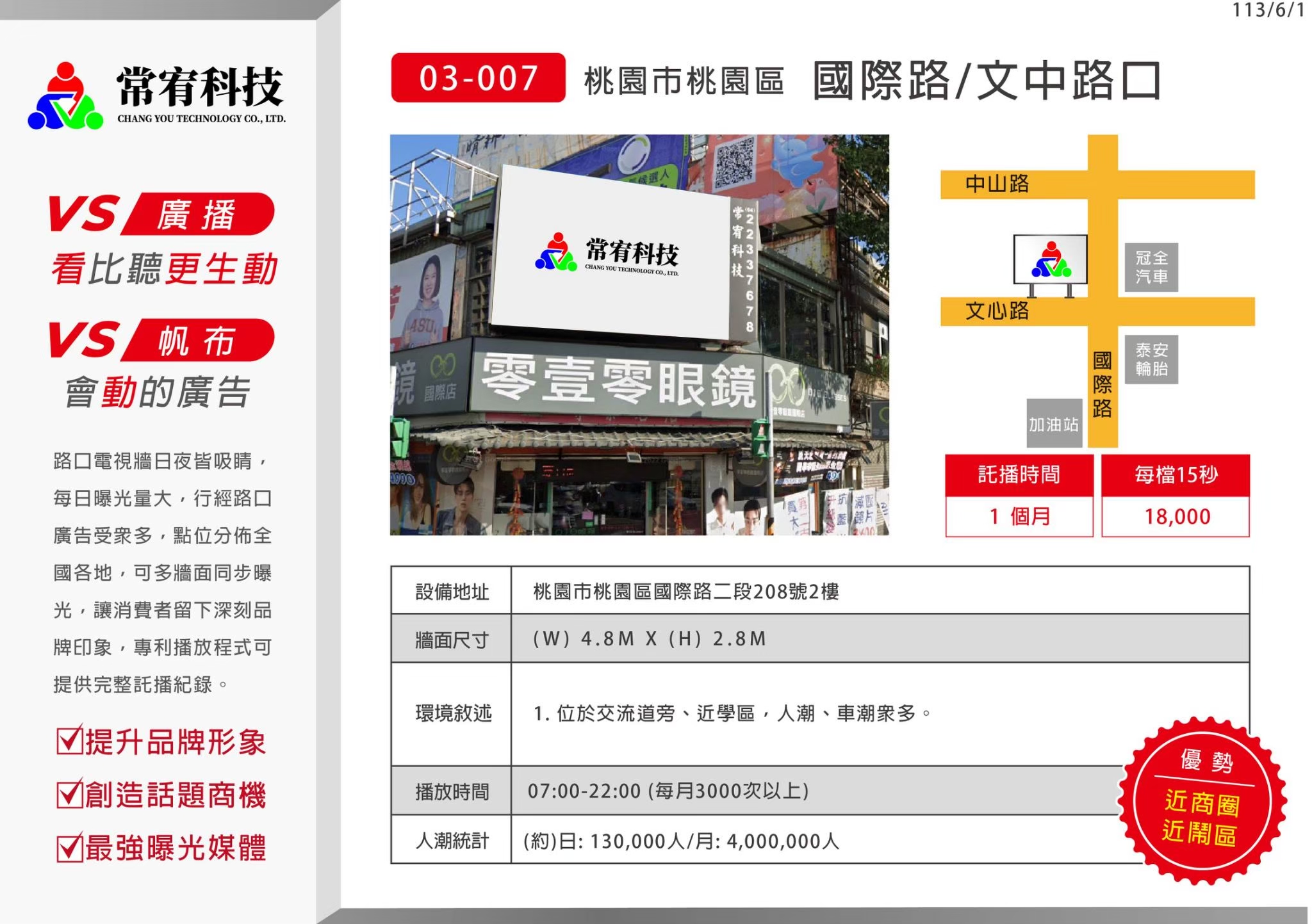This screenshot has width=1312, height=924.
Task: Click the 泰安輪胎 map block
Action: (1151, 359)
